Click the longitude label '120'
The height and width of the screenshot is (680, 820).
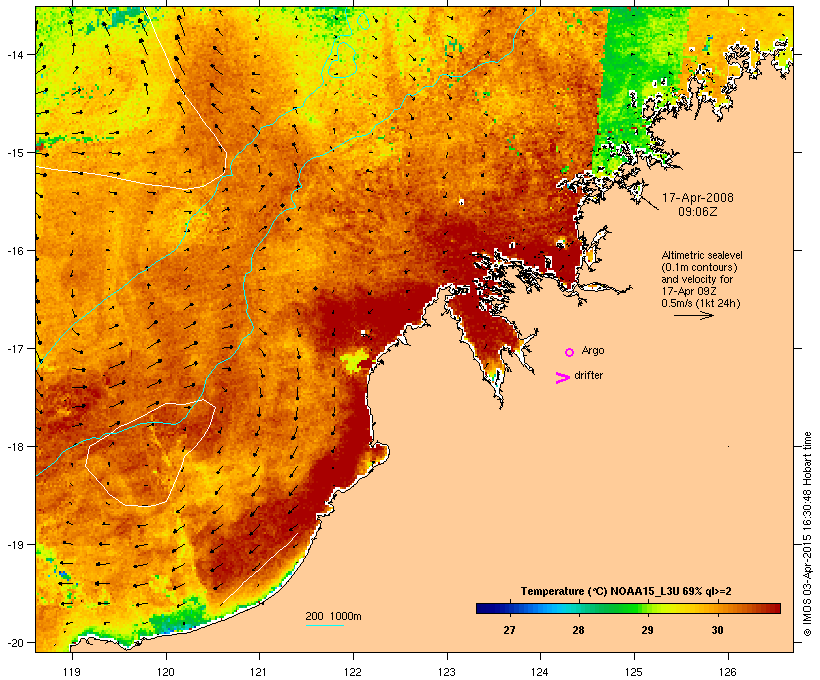coord(166,672)
